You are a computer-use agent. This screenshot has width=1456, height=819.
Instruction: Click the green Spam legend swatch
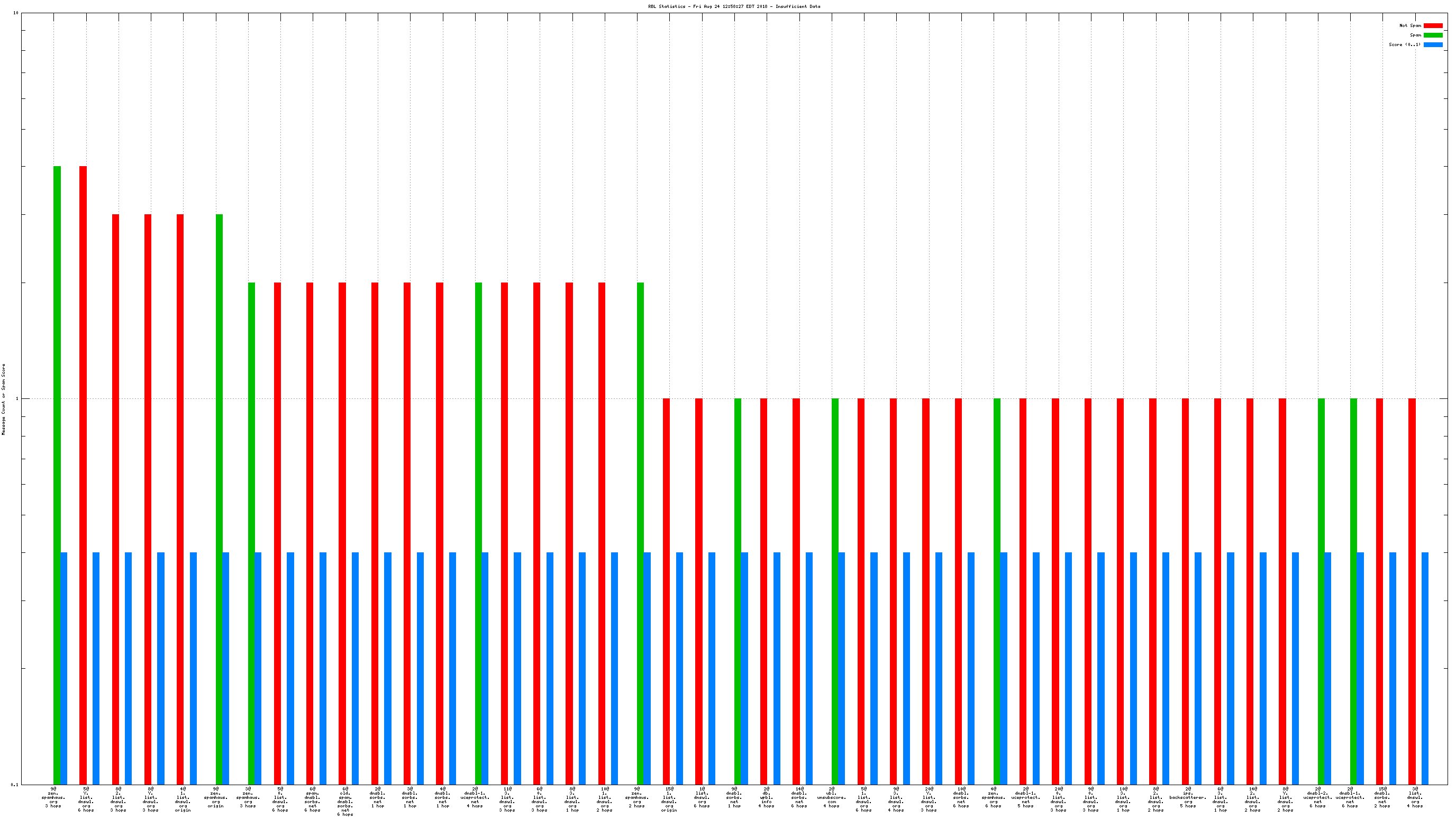coord(1432,35)
